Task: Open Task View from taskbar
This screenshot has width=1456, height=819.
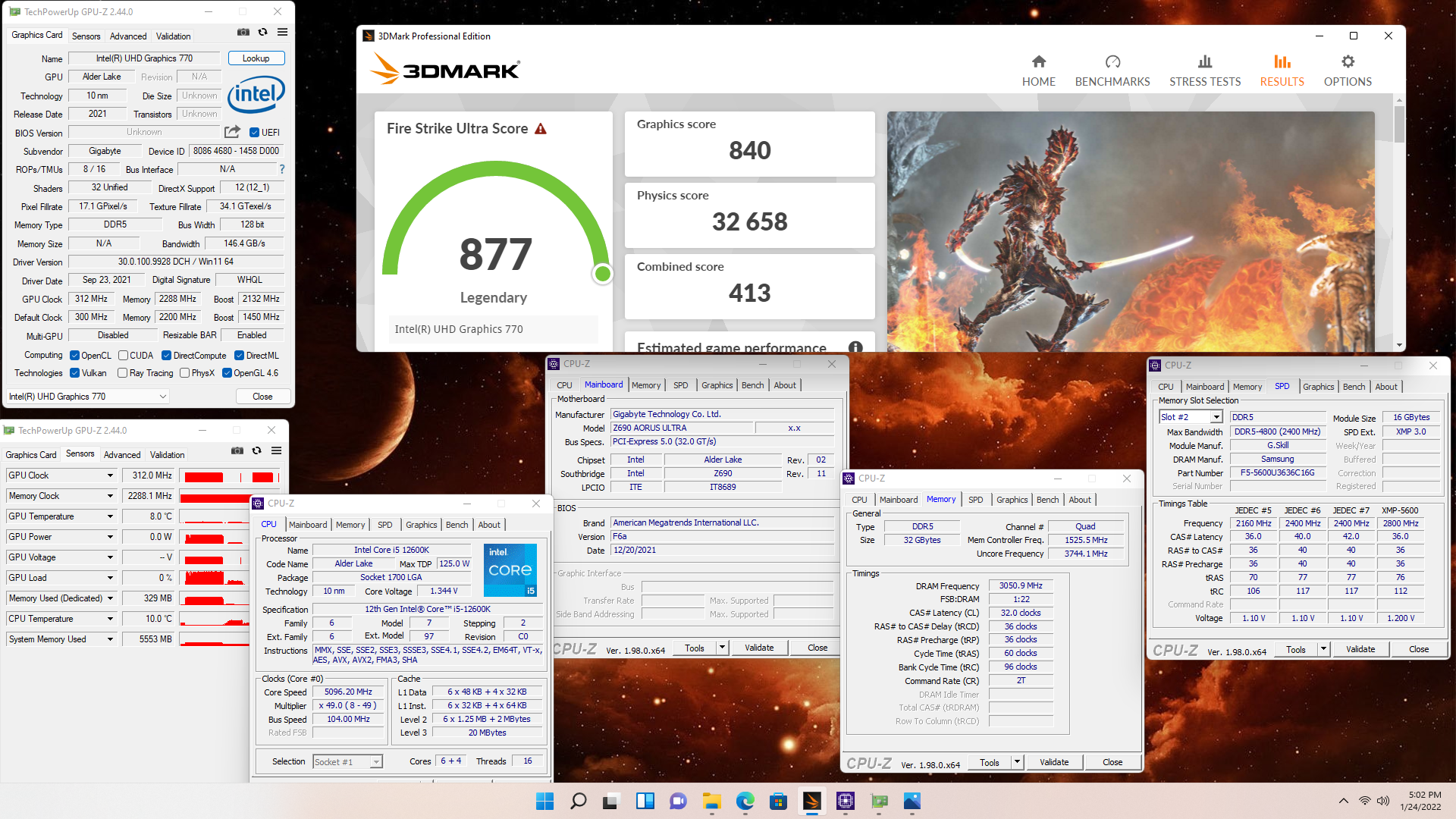Action: click(611, 801)
